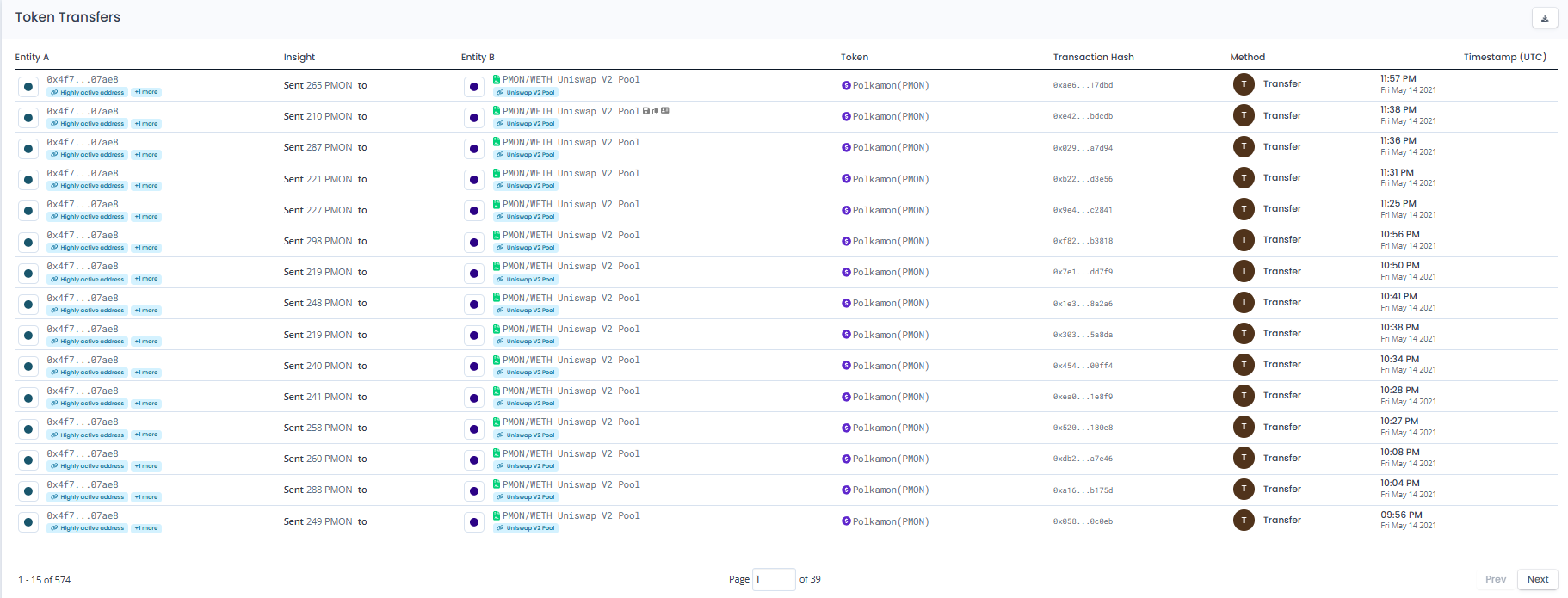
Task: Click Entity A avatar in the Sent 249 PMON row
Action: pyautogui.click(x=28, y=522)
